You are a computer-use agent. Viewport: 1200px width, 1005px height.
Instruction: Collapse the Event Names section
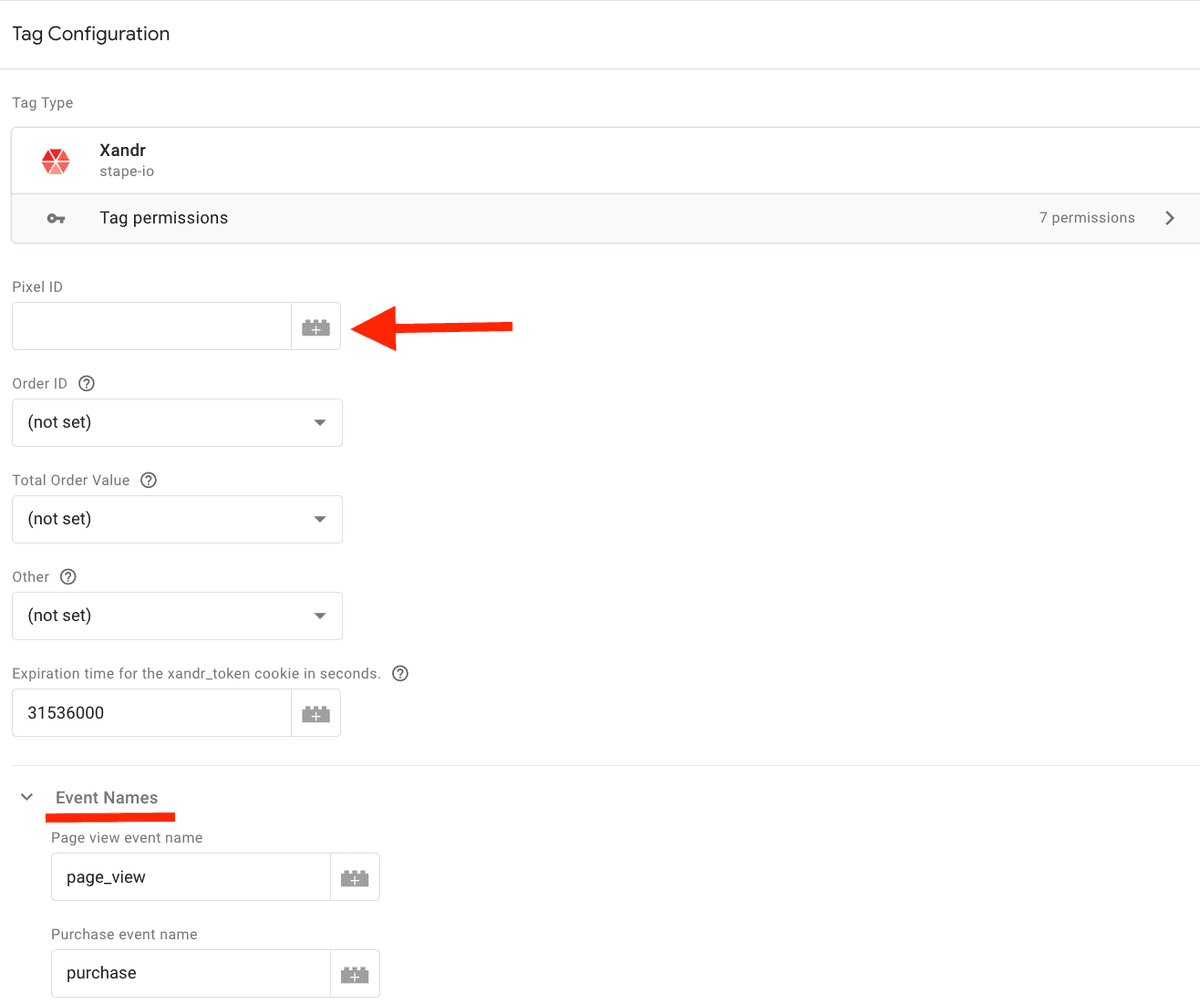(x=26, y=796)
